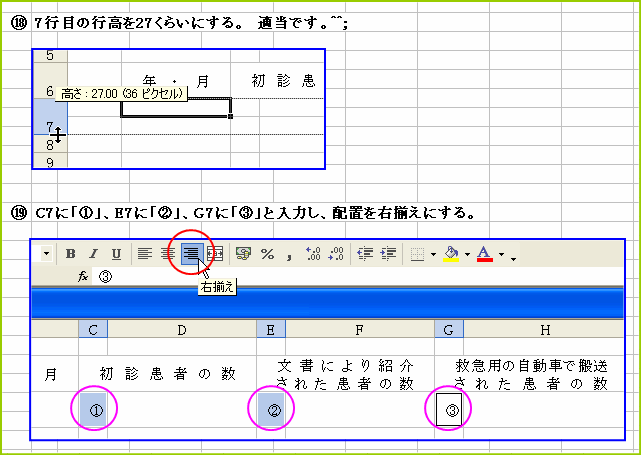
Task: Click the 初診患者の数 header cell
Action: pyautogui.click(x=168, y=374)
